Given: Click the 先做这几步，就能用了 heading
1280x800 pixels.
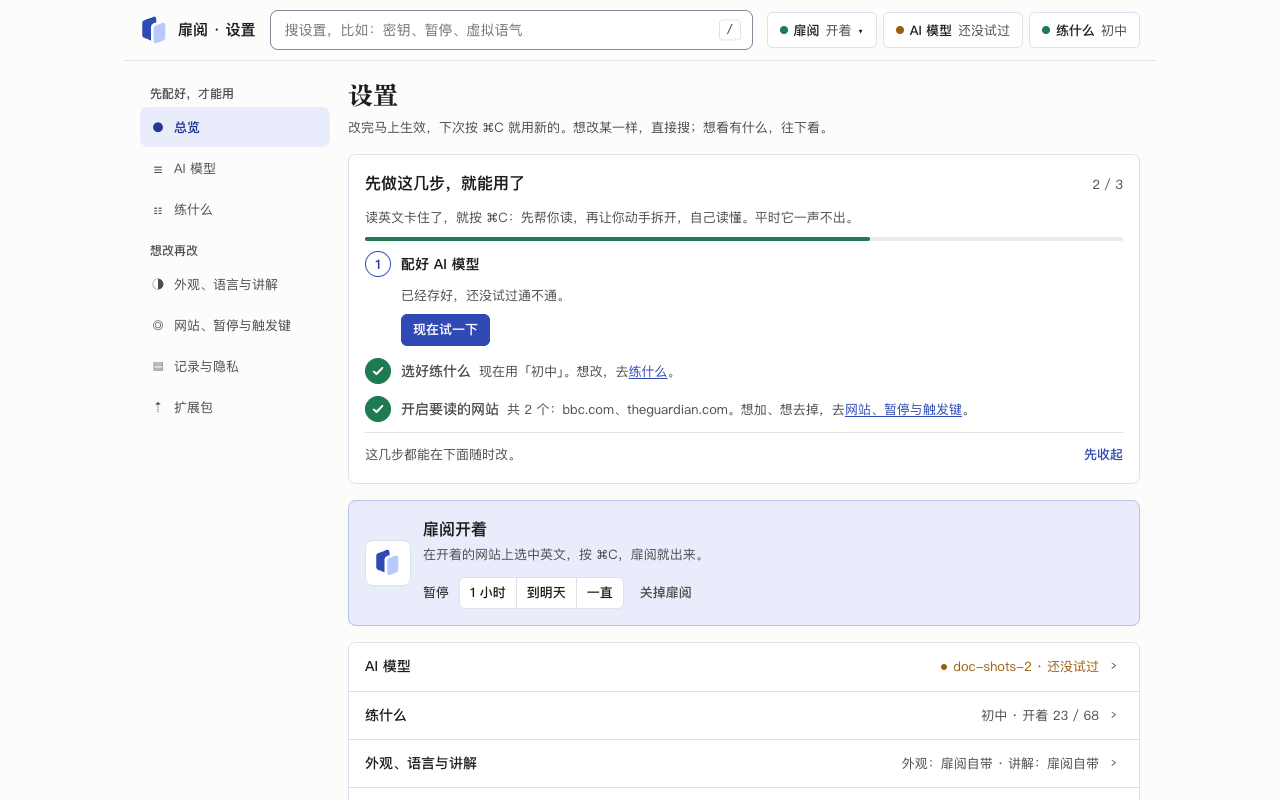Looking at the screenshot, I should click(x=445, y=184).
